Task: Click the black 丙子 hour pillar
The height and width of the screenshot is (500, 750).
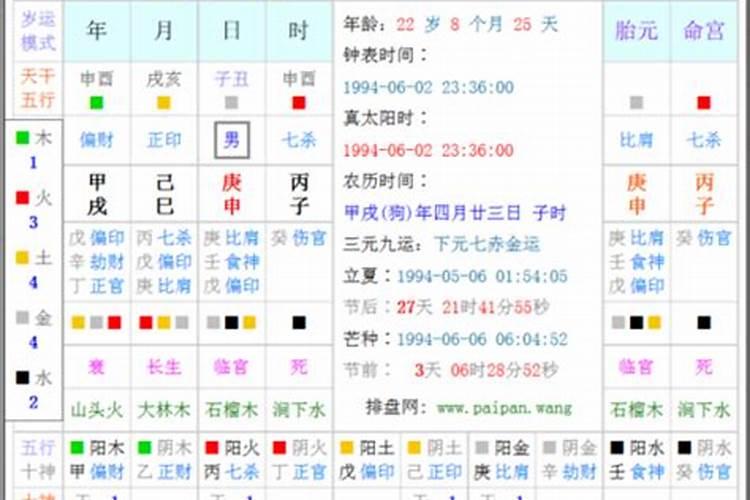Action: click(299, 194)
